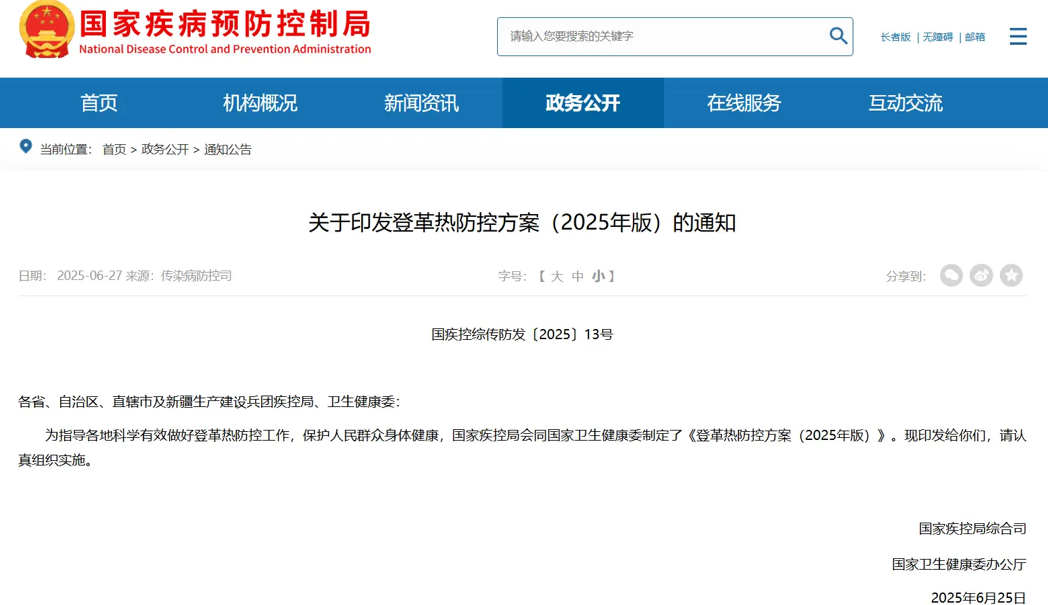Share article to Weibo
Viewport: 1048px width, 605px height.
pyautogui.click(x=981, y=276)
